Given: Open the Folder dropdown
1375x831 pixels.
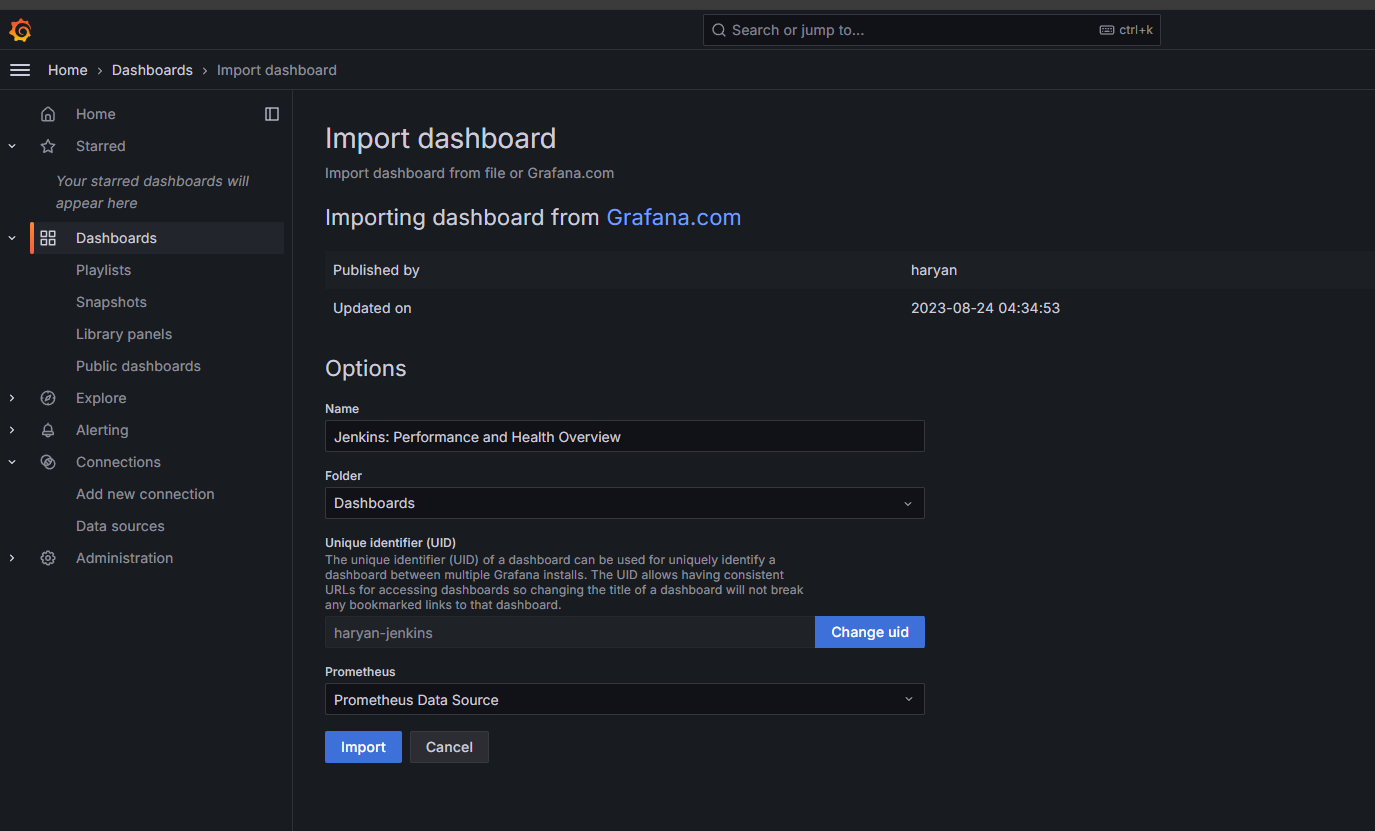Looking at the screenshot, I should [624, 503].
